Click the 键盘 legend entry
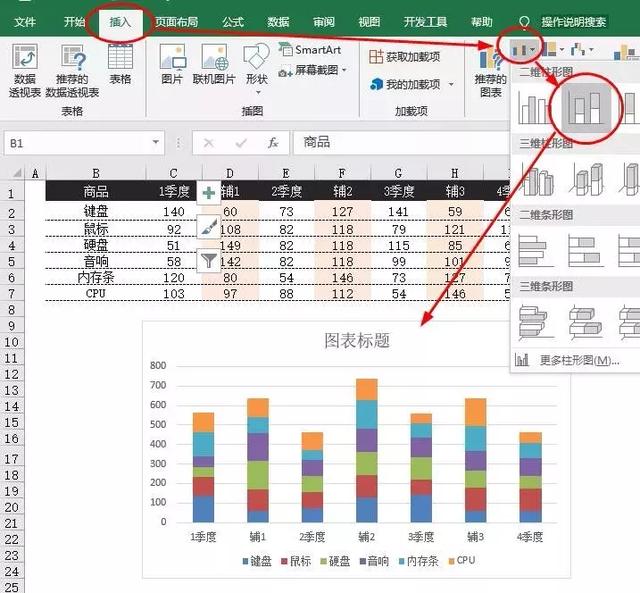Image resolution: width=640 pixels, height=593 pixels. click(257, 561)
